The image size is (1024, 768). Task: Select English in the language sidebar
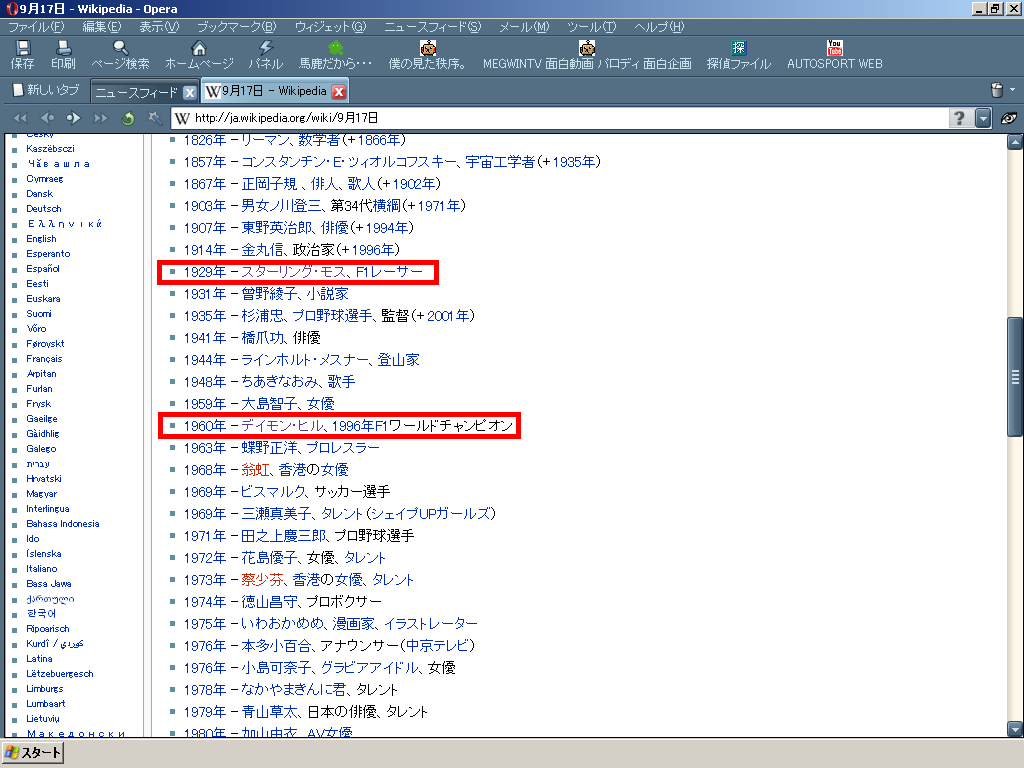41,239
